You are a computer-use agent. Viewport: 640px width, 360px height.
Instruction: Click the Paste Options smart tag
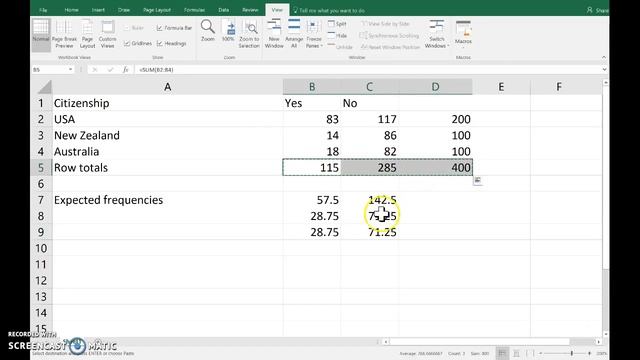[x=478, y=180]
